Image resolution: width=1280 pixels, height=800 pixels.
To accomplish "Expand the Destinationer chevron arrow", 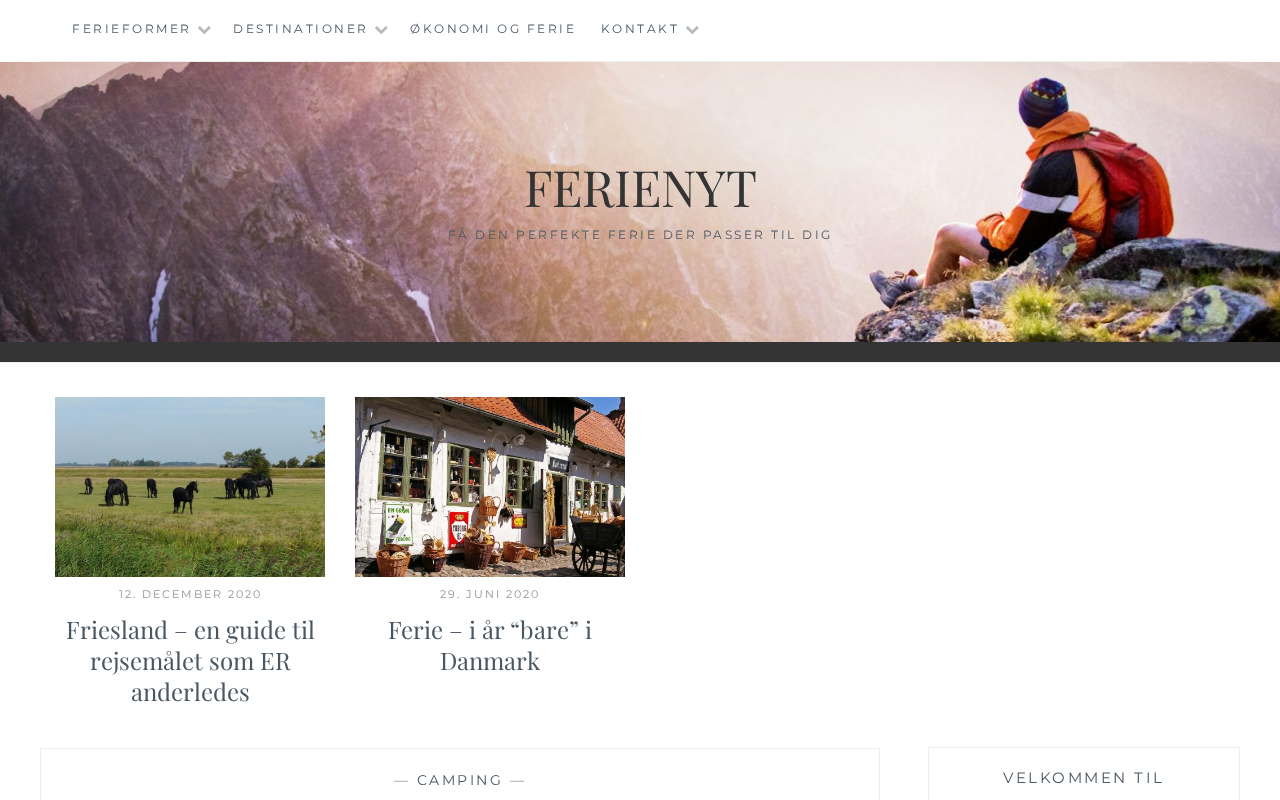I will (381, 30).
